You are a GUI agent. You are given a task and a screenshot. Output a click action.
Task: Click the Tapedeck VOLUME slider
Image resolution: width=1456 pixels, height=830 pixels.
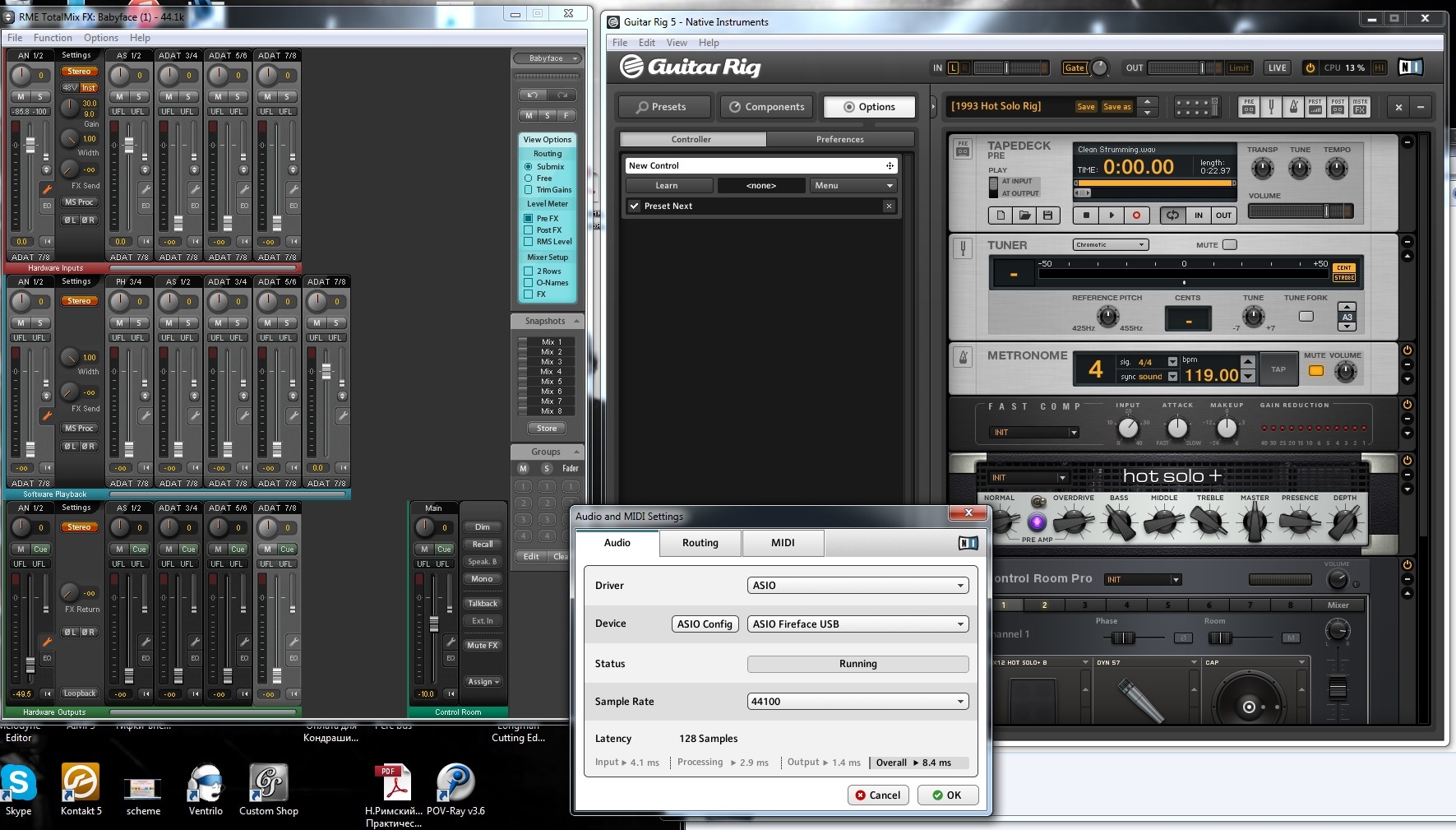(1301, 211)
